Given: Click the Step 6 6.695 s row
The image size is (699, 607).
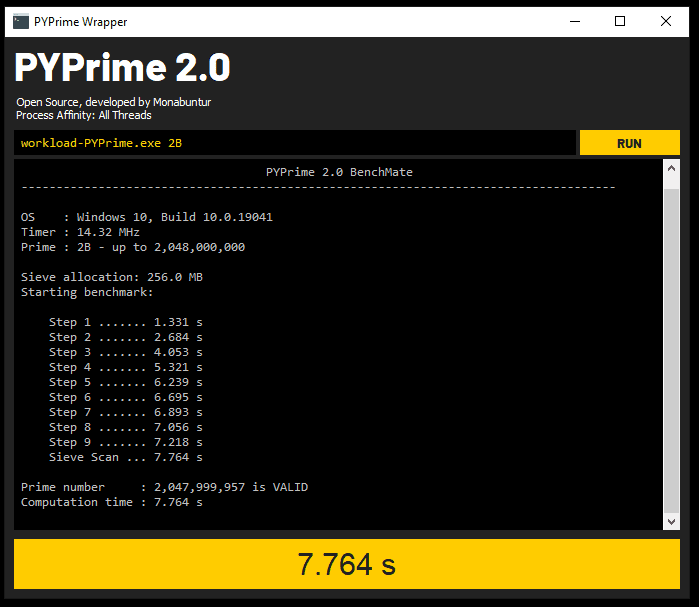Looking at the screenshot, I should tap(126, 397).
